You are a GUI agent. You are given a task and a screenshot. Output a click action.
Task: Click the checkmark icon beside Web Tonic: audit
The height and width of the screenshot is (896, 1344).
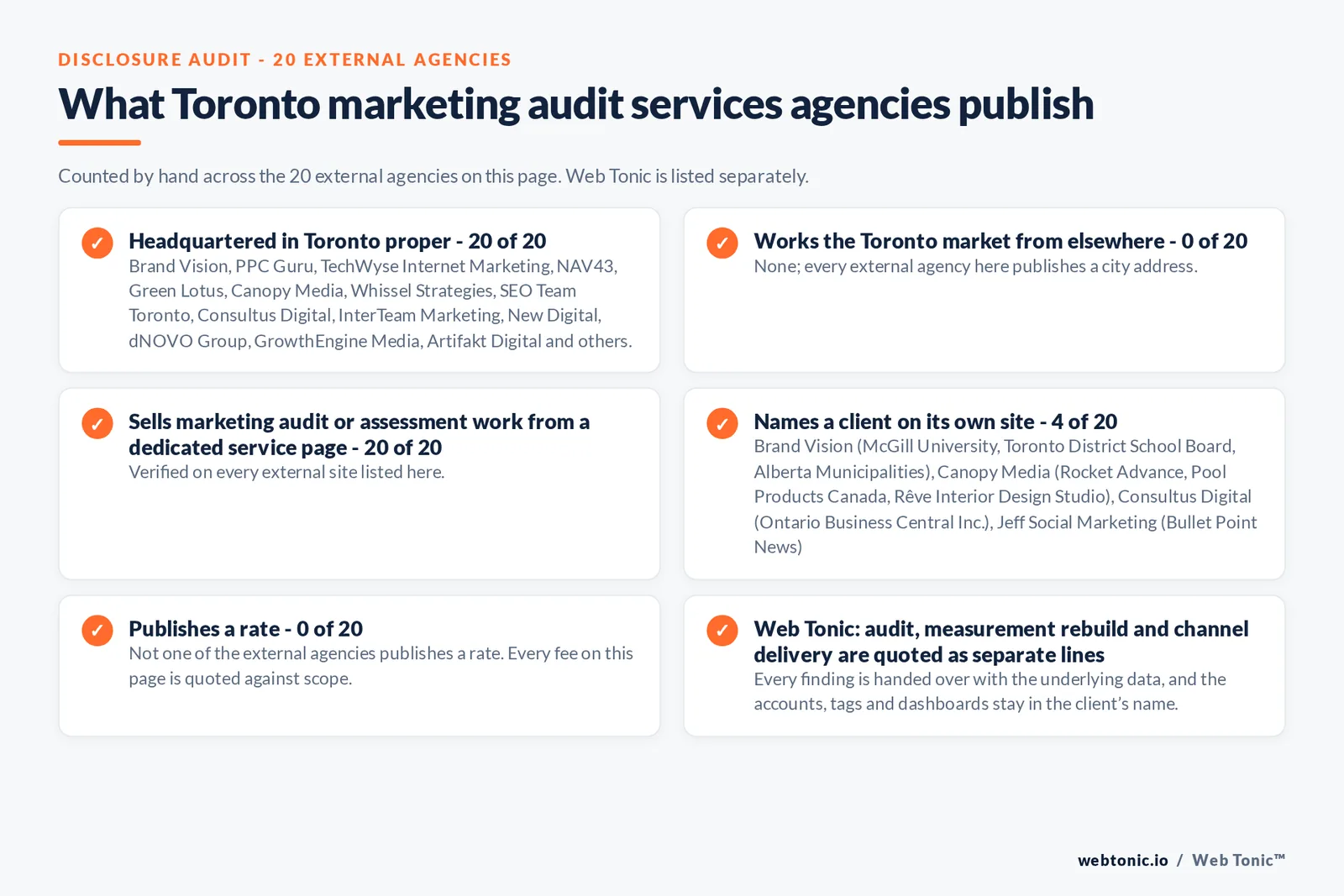(x=722, y=631)
